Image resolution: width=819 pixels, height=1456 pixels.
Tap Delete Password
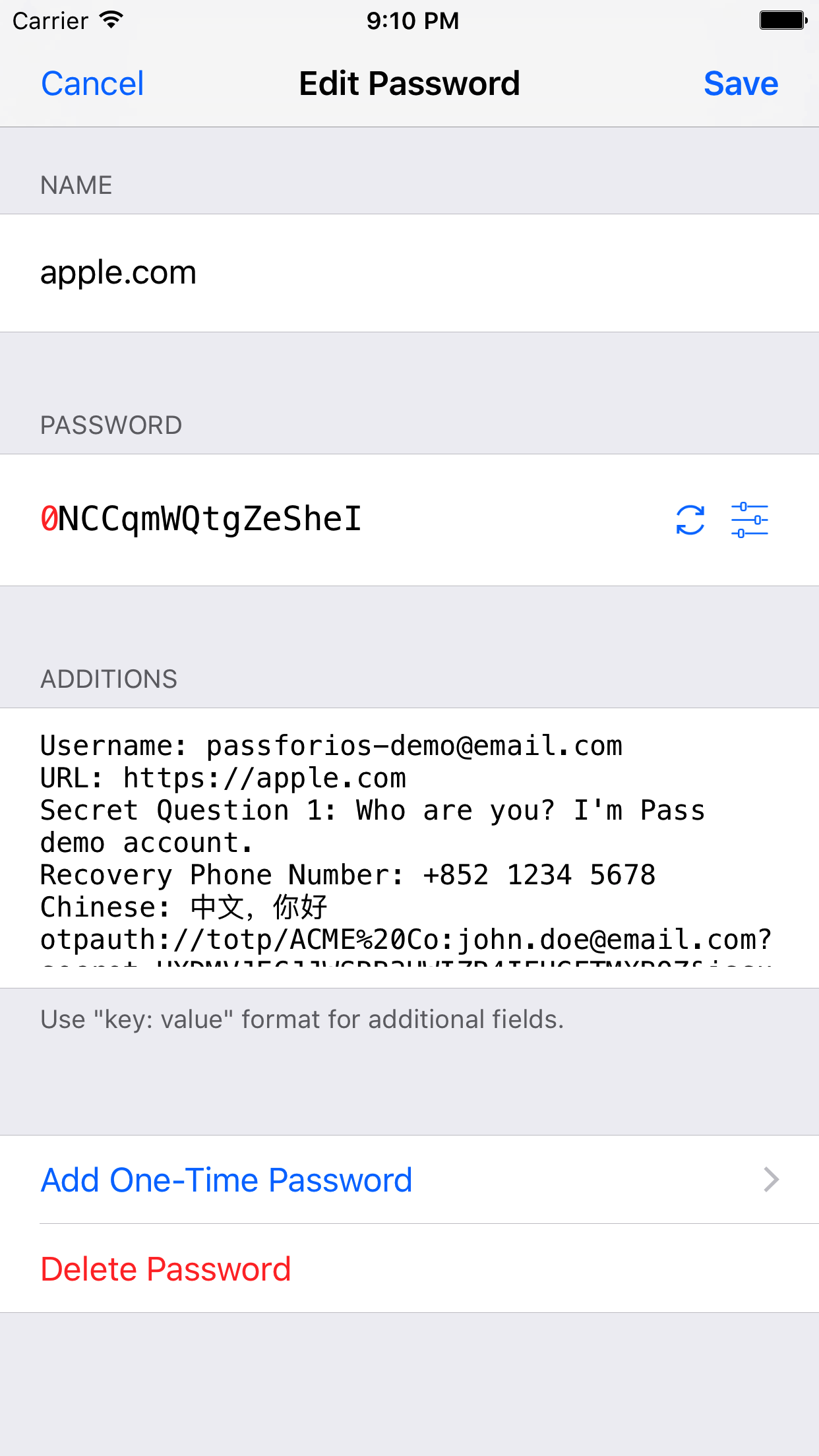pyautogui.click(x=166, y=1269)
